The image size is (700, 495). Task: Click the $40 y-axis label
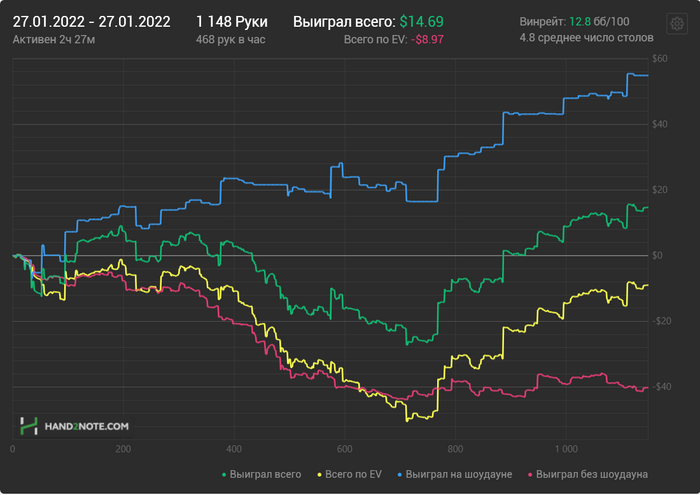click(660, 125)
